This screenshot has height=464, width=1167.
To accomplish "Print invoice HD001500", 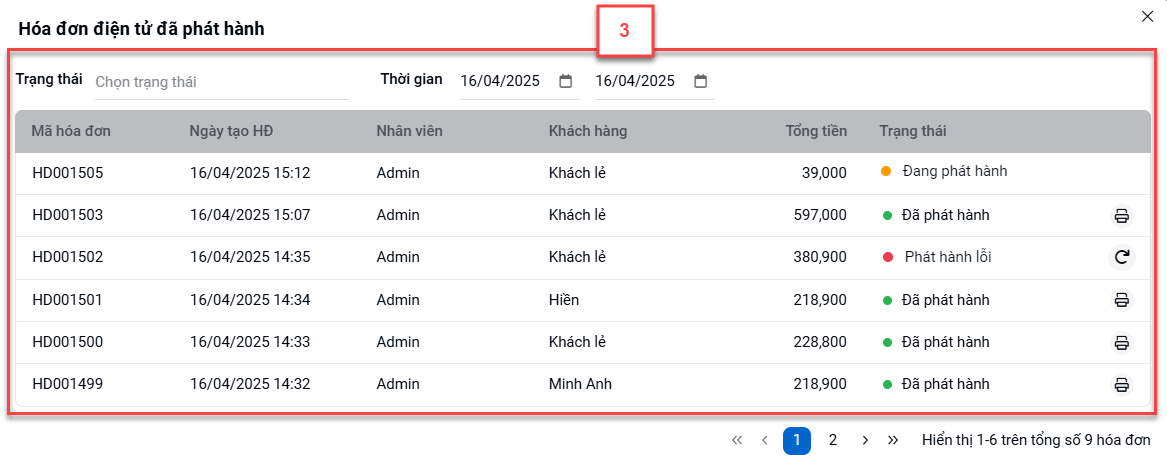I will coord(1121,343).
